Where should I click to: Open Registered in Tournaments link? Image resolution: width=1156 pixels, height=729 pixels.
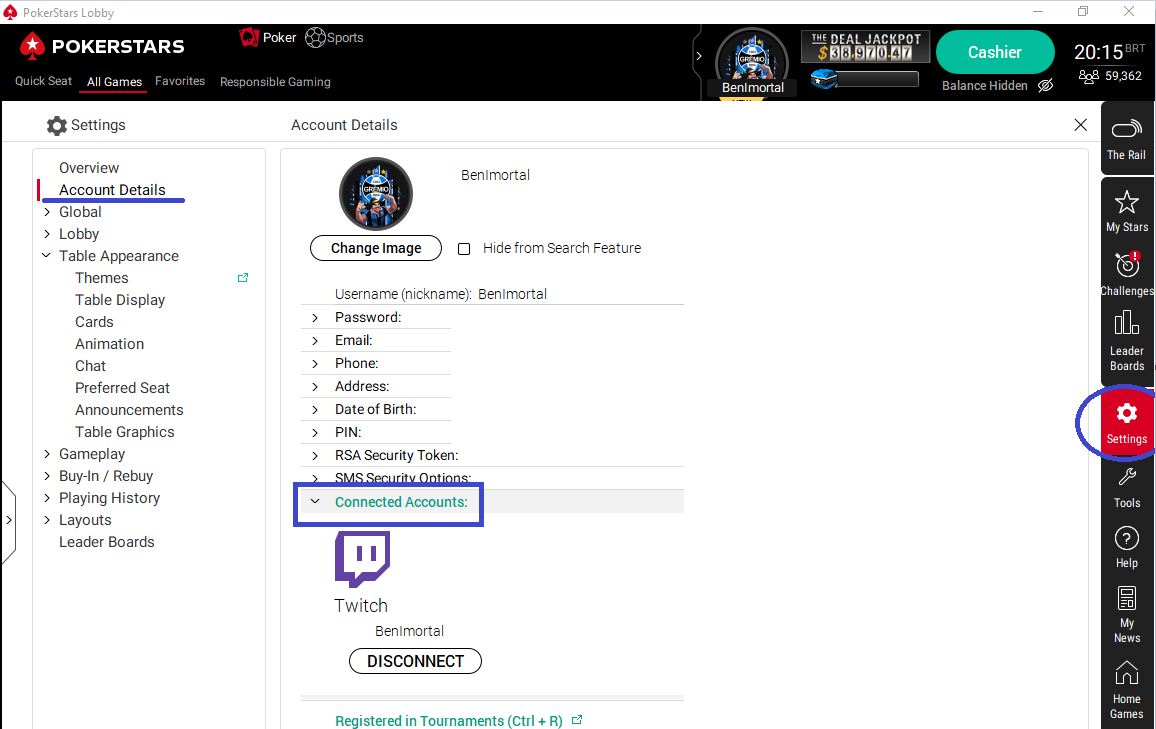[x=449, y=721]
